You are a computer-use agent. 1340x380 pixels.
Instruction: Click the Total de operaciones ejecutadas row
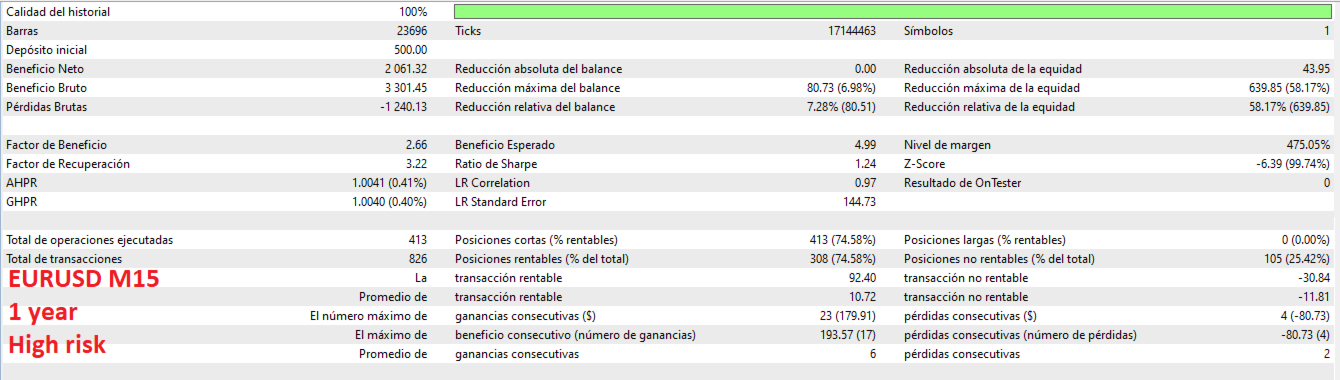(217, 240)
